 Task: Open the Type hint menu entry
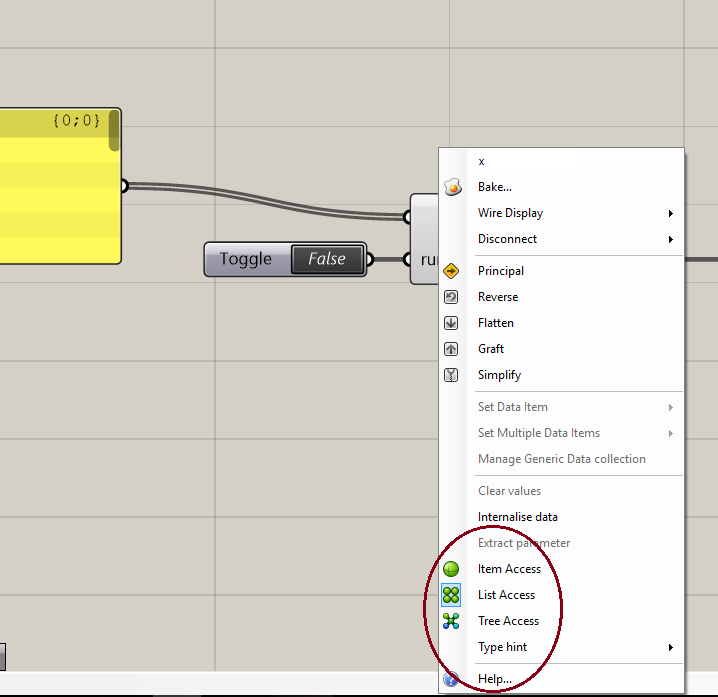click(x=562, y=647)
